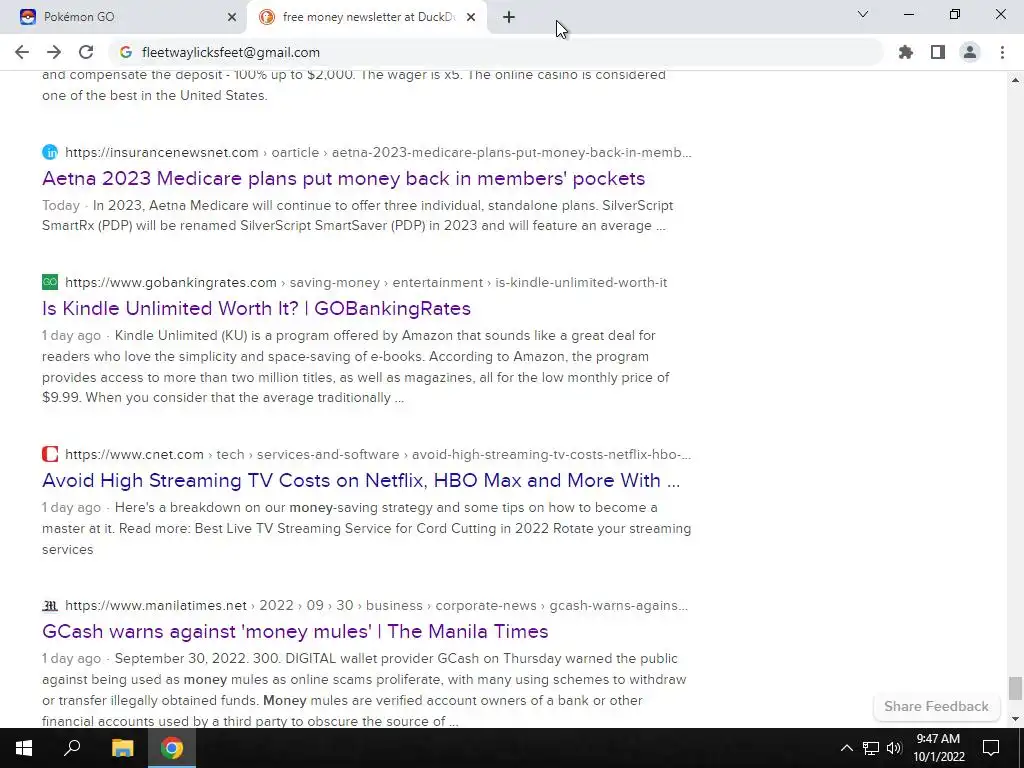Go forward to the next page
The width and height of the screenshot is (1024, 768).
(54, 52)
